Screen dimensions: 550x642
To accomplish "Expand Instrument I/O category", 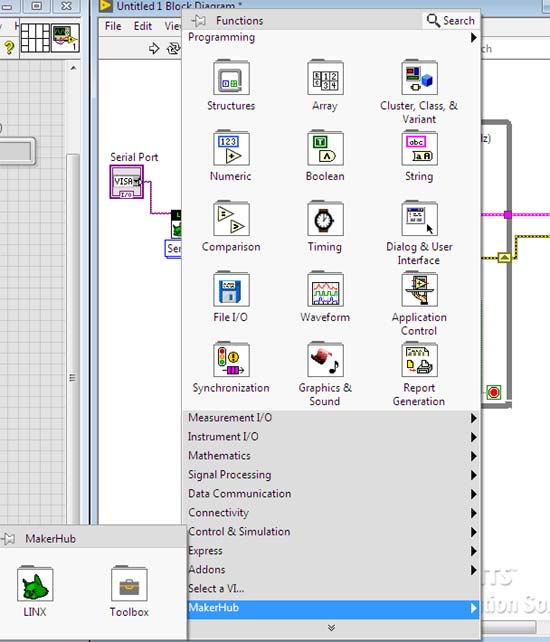I will tap(332, 437).
